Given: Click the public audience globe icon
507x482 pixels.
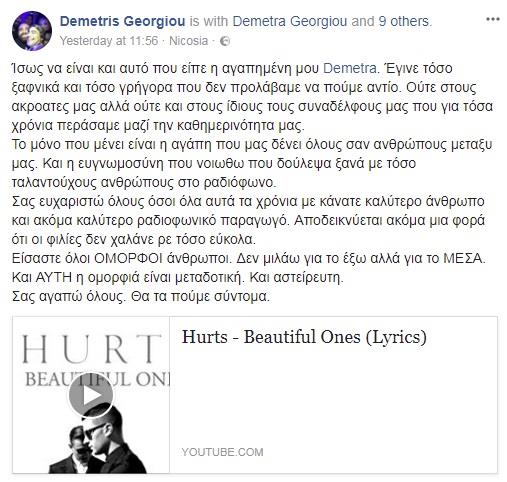Looking at the screenshot, I should point(225,41).
